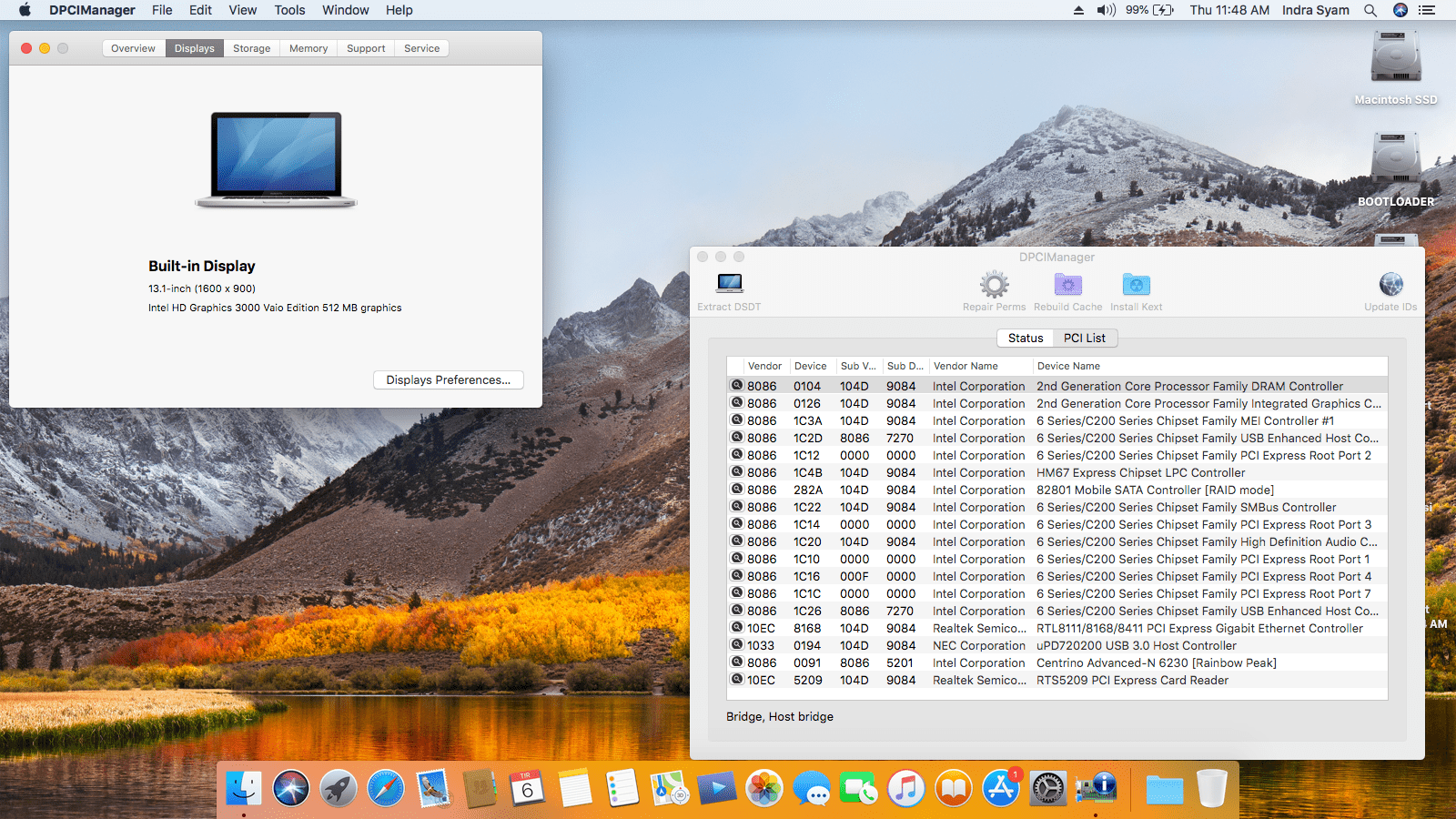Open the Memory tab

pyautogui.click(x=308, y=48)
